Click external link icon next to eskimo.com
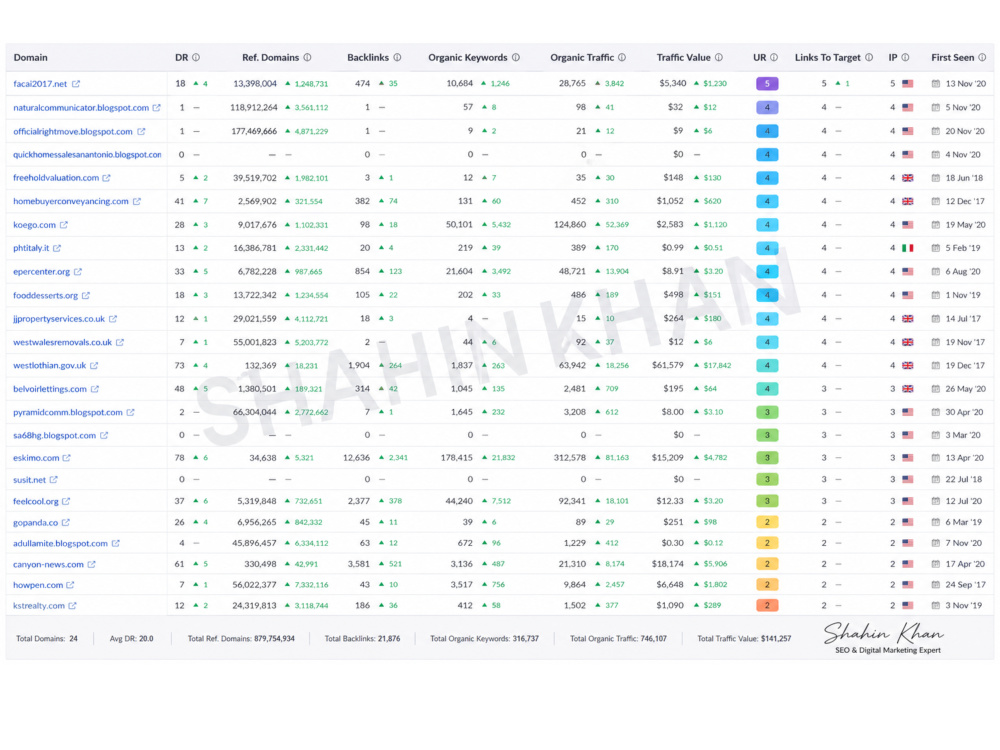The image size is (1000, 750). tap(66, 458)
